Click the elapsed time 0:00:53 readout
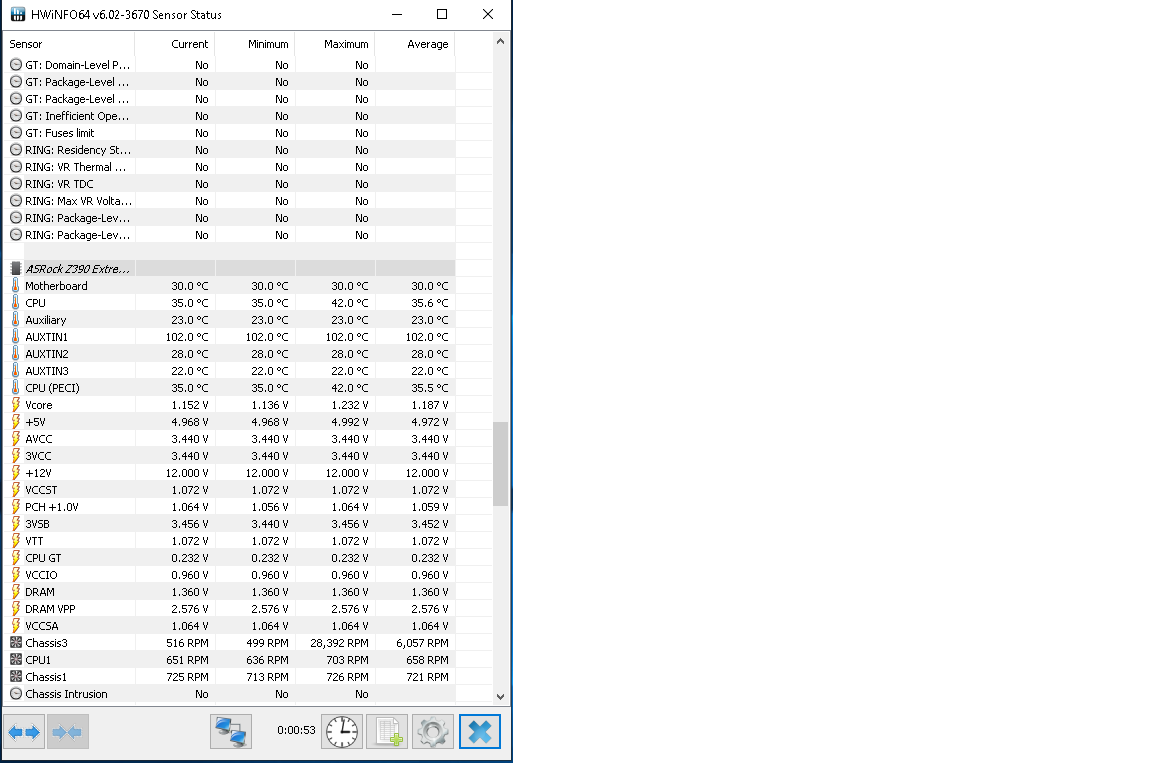The width and height of the screenshot is (1152, 763). point(296,730)
